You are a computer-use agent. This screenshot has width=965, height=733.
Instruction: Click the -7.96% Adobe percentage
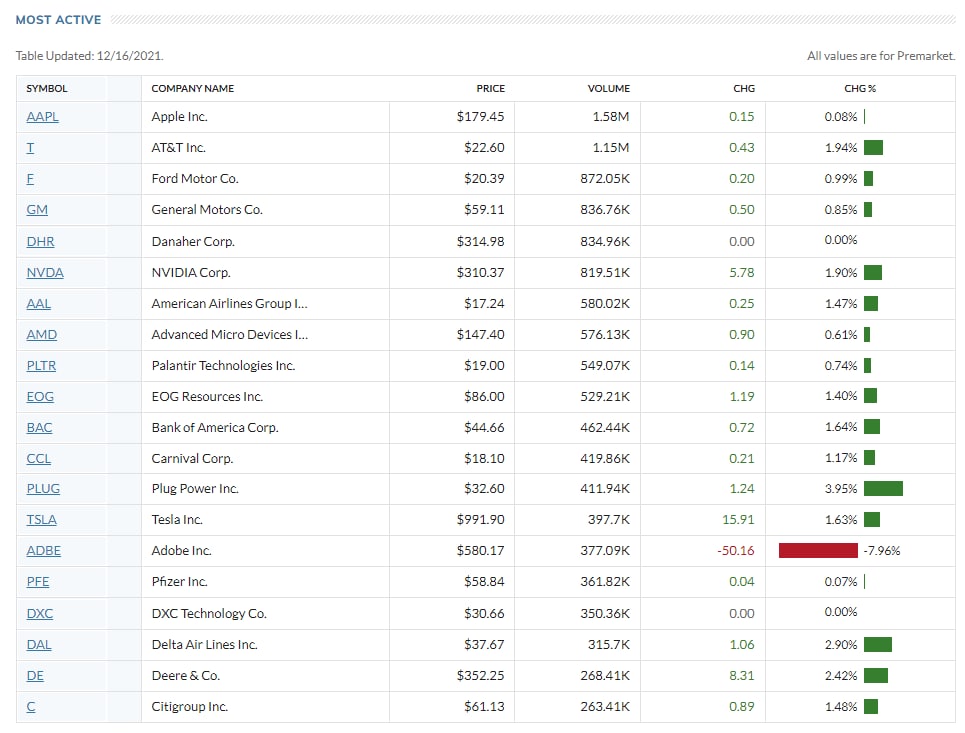click(x=881, y=550)
